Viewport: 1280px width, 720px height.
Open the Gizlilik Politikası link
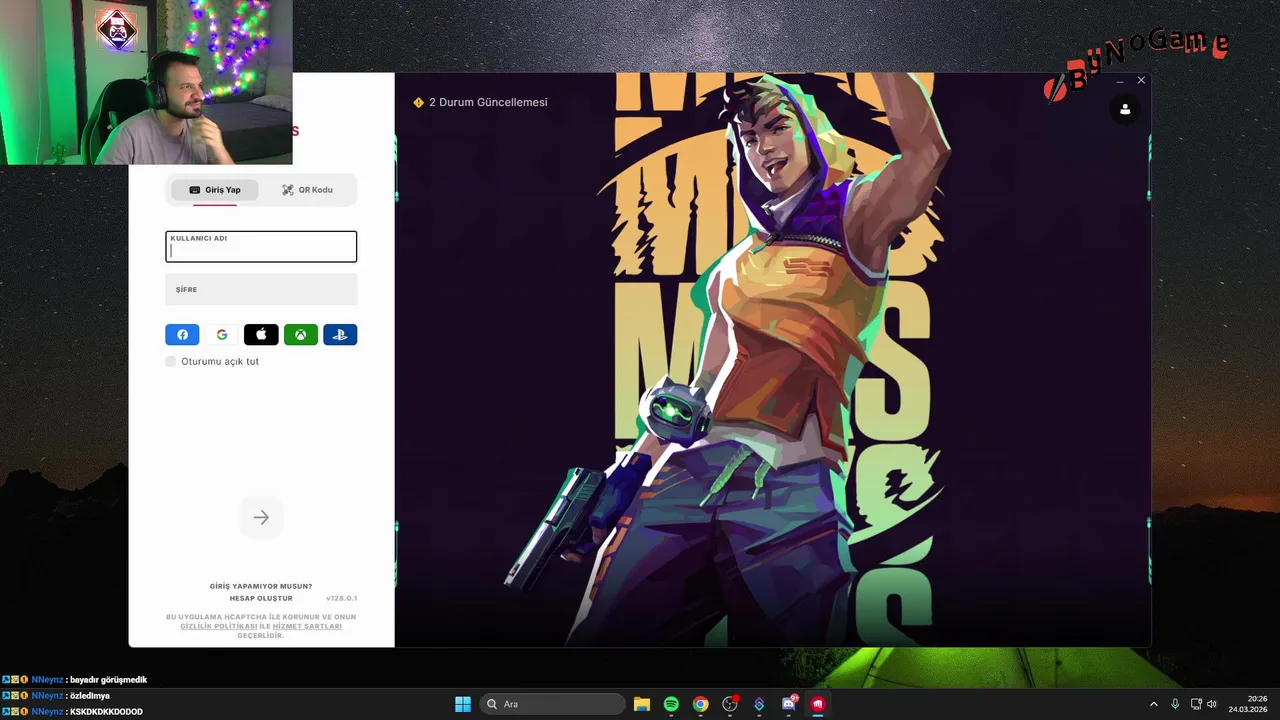(x=219, y=626)
